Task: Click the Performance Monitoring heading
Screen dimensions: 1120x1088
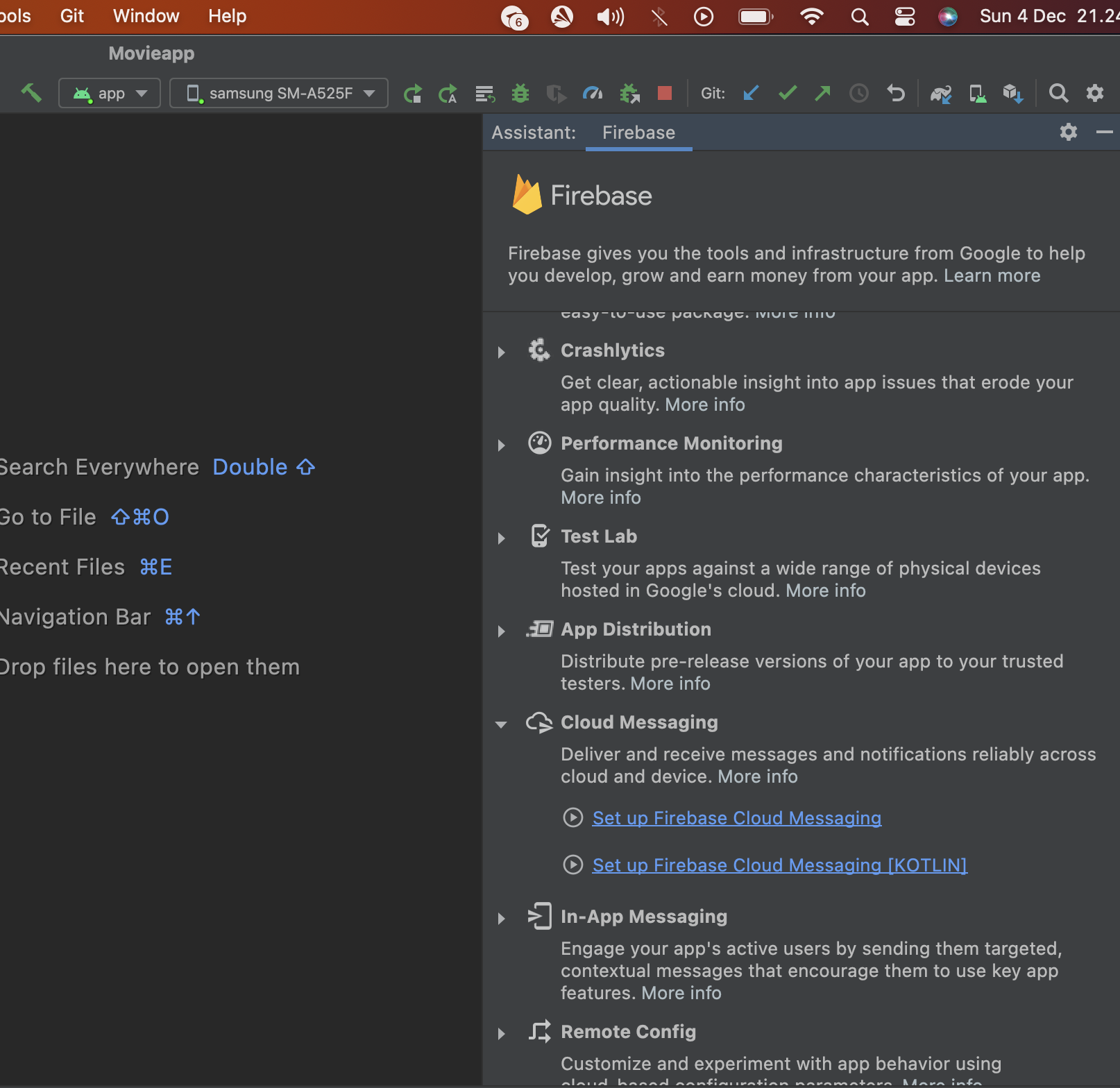Action: [x=672, y=443]
